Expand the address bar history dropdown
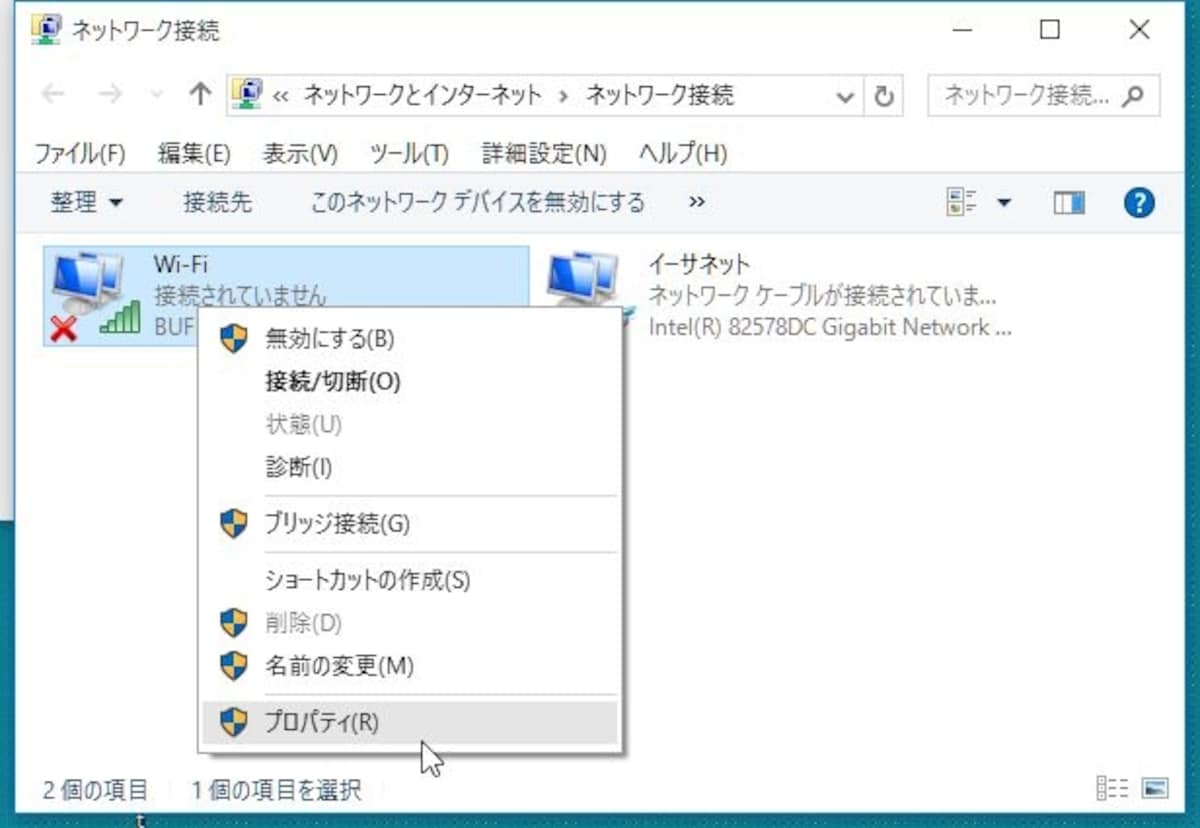The height and width of the screenshot is (828, 1200). click(x=846, y=96)
